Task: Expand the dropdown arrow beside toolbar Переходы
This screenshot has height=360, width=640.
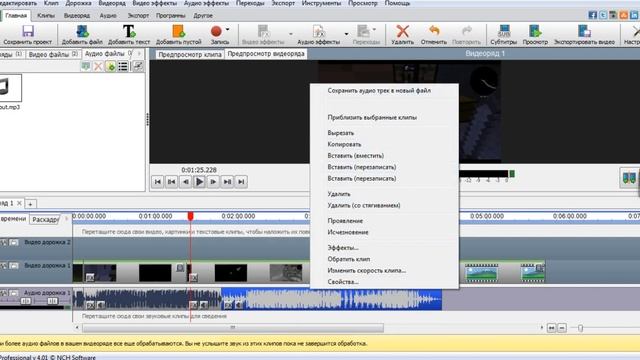Action: click(x=374, y=29)
